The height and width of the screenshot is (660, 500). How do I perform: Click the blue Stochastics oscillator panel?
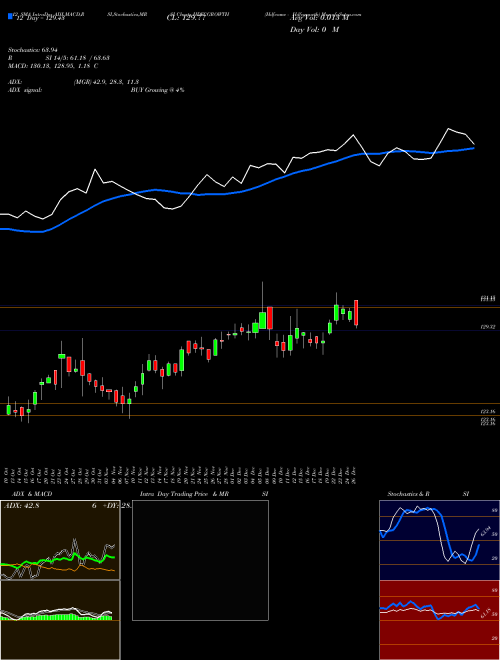click(x=439, y=540)
